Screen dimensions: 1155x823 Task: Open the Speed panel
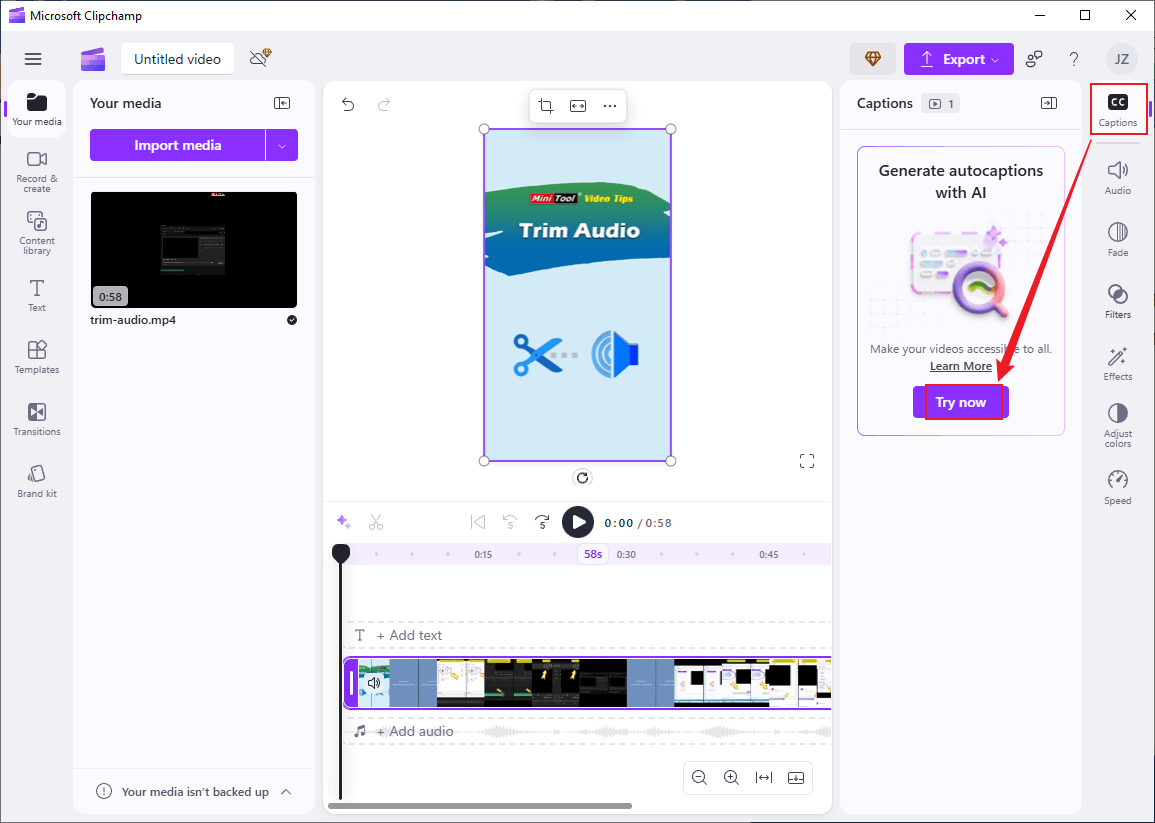tap(1117, 487)
